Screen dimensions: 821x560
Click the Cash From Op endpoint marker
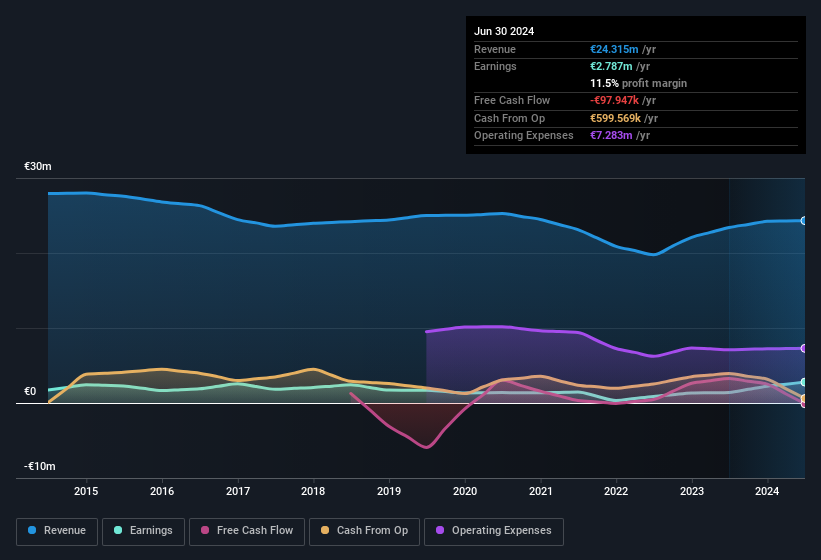click(x=804, y=399)
